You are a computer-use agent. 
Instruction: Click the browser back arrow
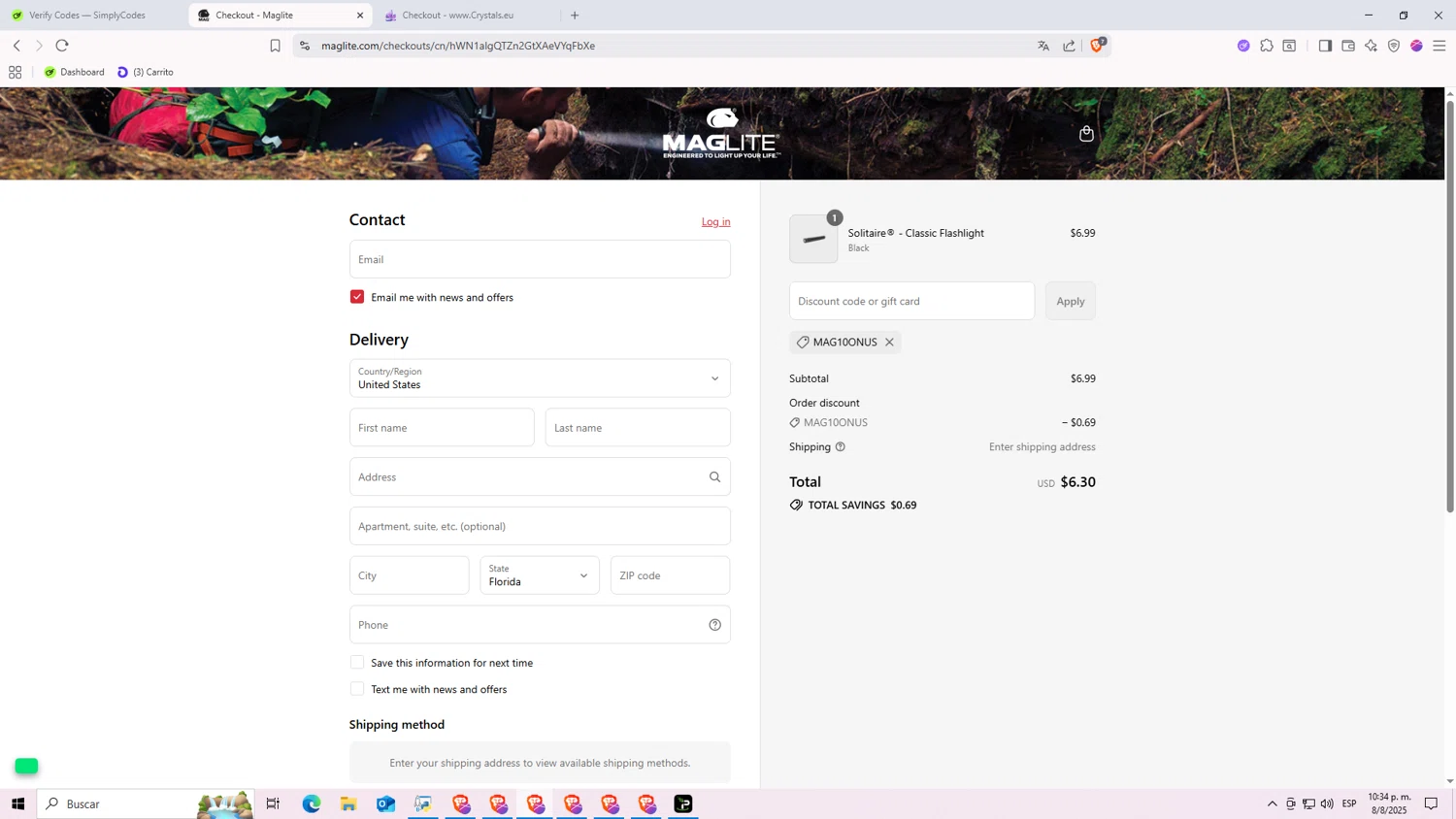[x=17, y=46]
